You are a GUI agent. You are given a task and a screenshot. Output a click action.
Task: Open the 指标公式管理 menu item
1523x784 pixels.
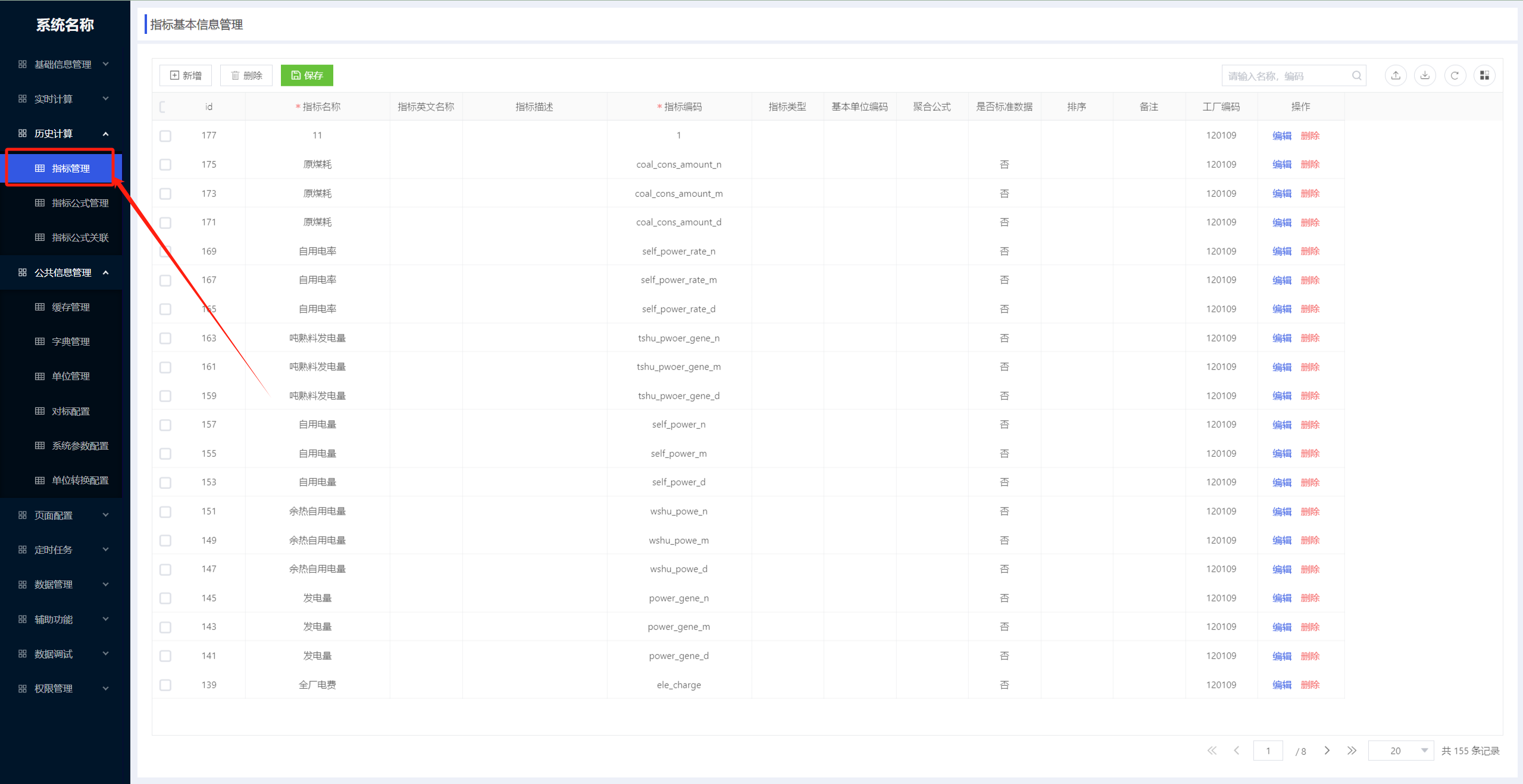(61, 203)
